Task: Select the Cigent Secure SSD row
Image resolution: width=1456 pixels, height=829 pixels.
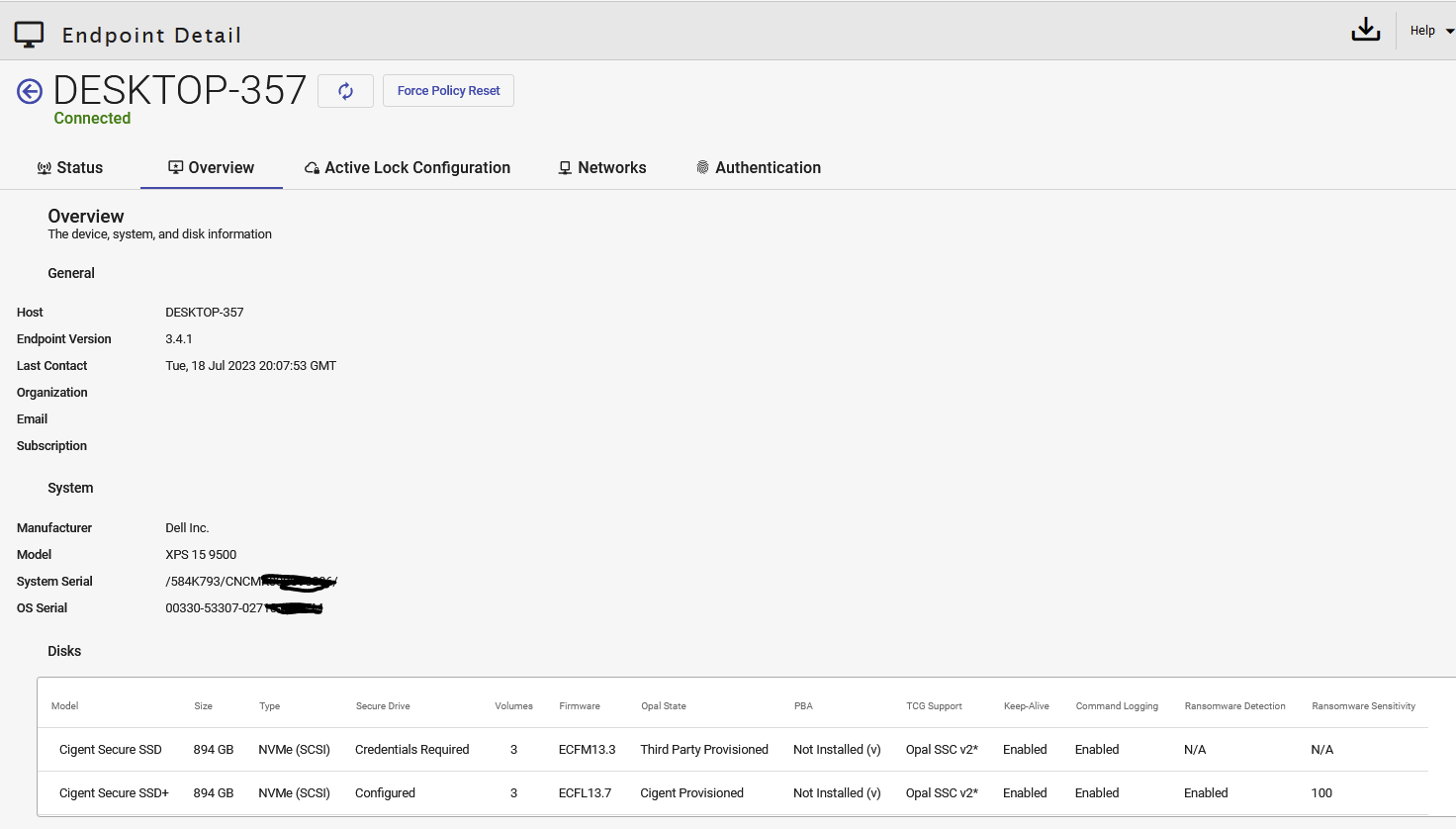Action: point(110,750)
